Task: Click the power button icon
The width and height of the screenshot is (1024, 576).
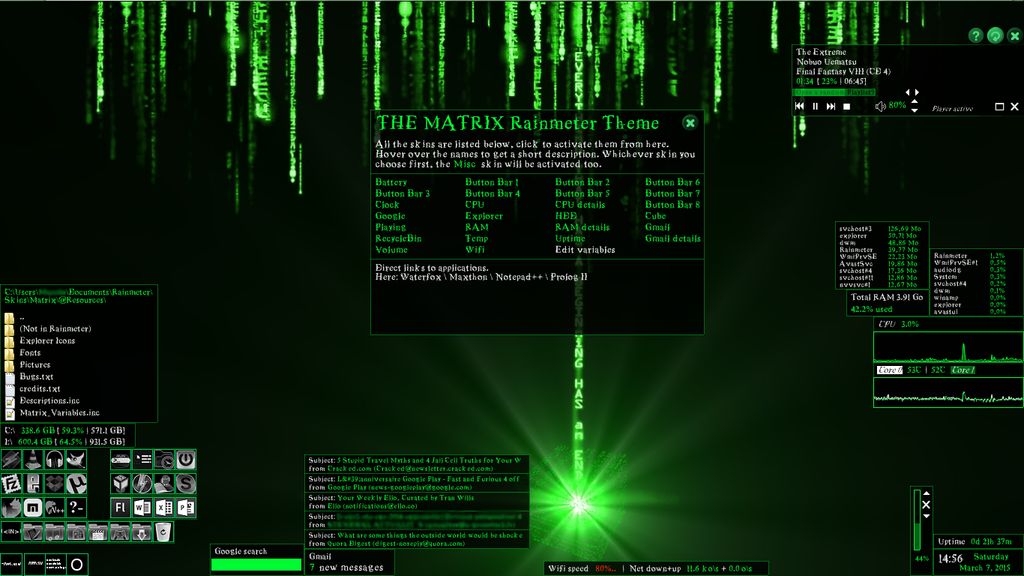Action: (186, 460)
